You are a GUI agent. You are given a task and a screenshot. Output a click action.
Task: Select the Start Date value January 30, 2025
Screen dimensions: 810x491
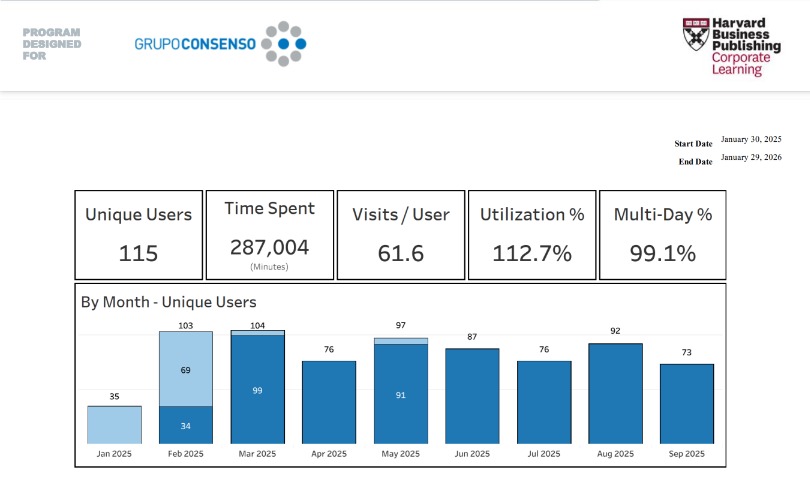point(750,139)
